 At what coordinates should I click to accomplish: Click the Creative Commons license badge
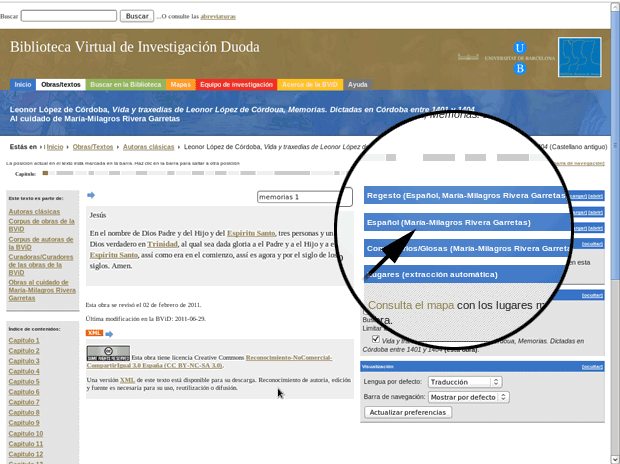[x=107, y=353]
